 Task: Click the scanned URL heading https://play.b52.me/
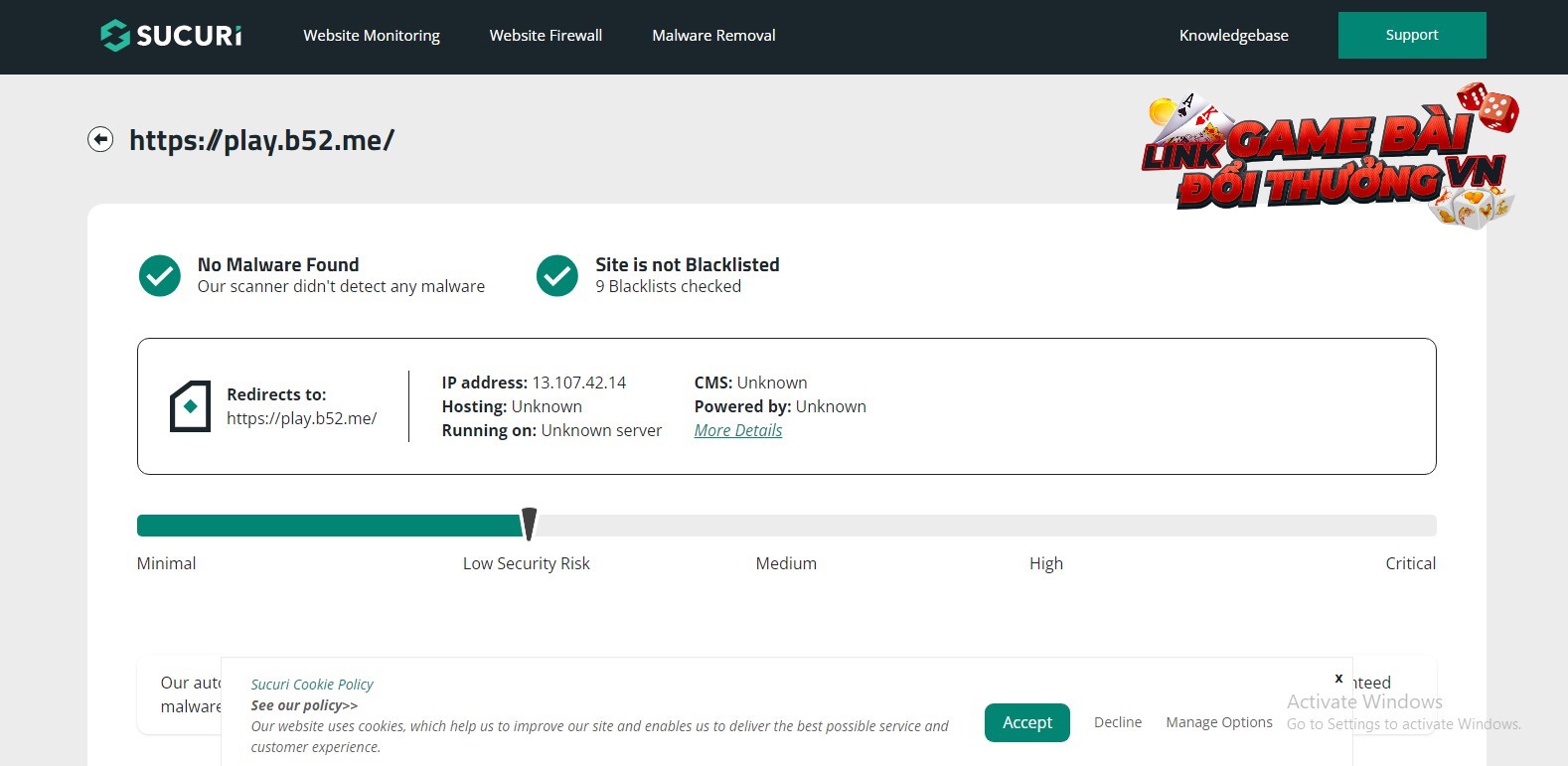[262, 140]
